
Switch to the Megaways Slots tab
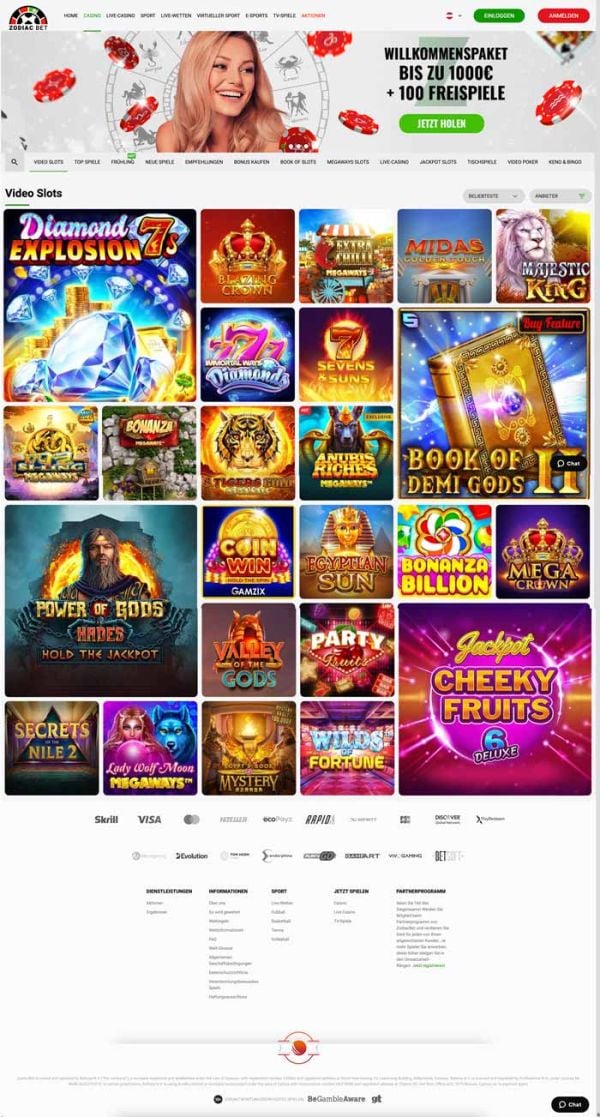[x=348, y=162]
